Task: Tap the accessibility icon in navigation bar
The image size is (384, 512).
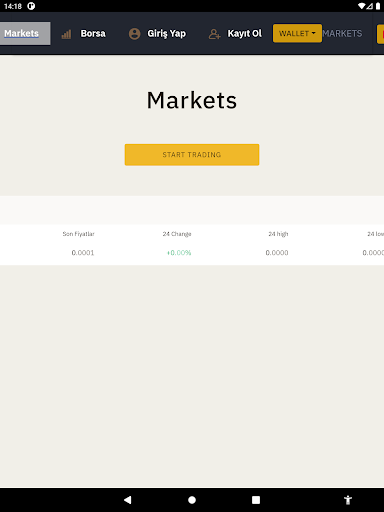Action: click(x=348, y=500)
